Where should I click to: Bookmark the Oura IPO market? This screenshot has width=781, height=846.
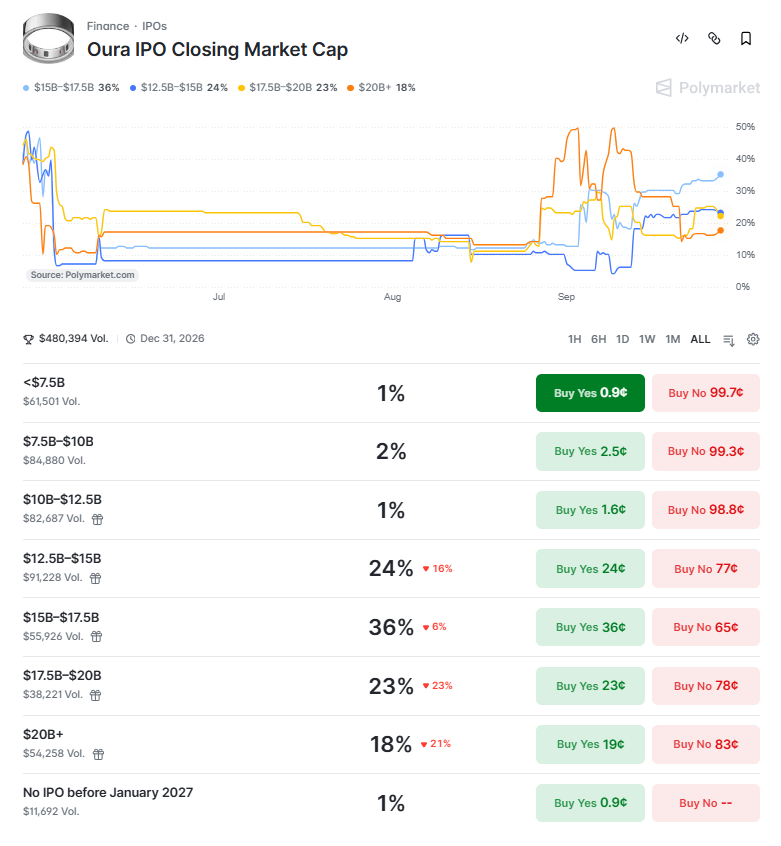point(745,38)
